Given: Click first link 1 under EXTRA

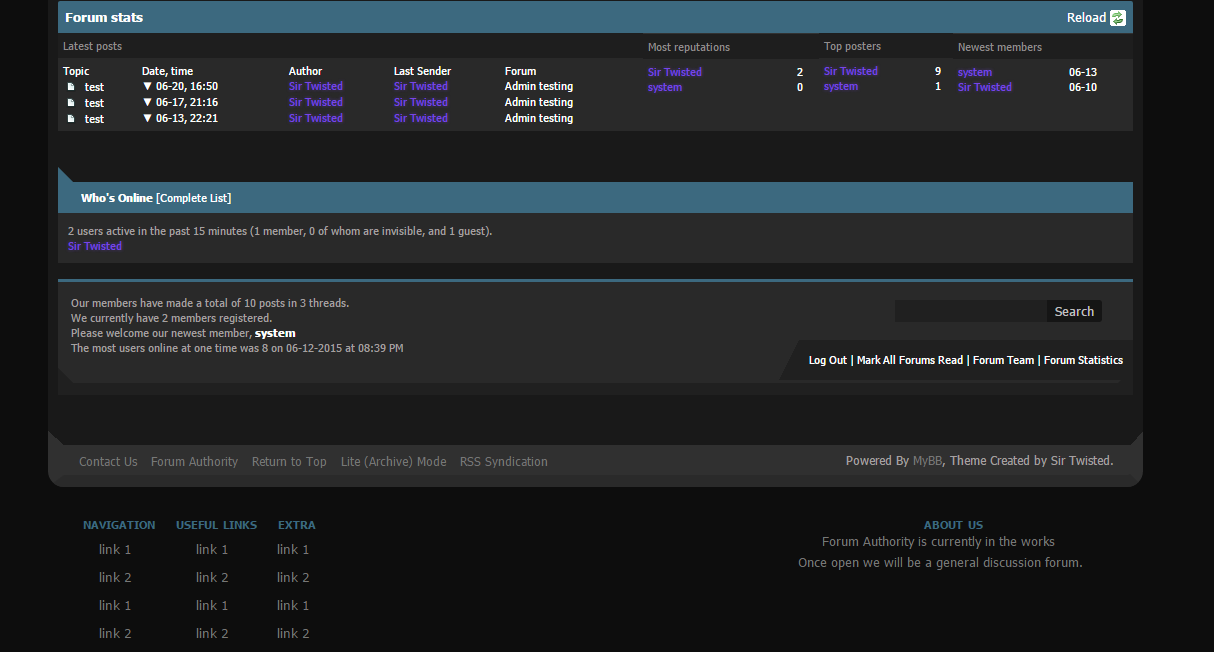Looking at the screenshot, I should tap(293, 550).
